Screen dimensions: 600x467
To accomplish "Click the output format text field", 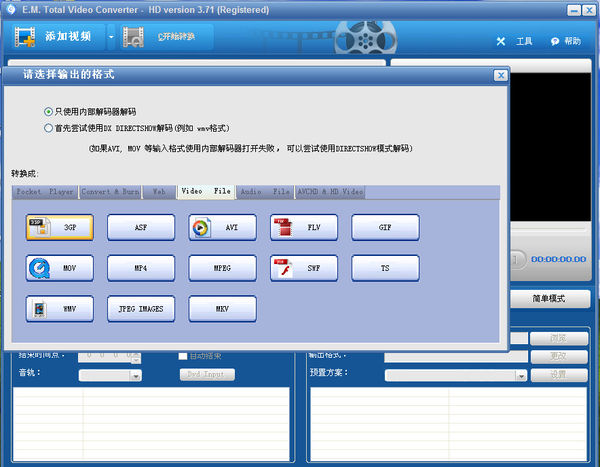I will 456,356.
